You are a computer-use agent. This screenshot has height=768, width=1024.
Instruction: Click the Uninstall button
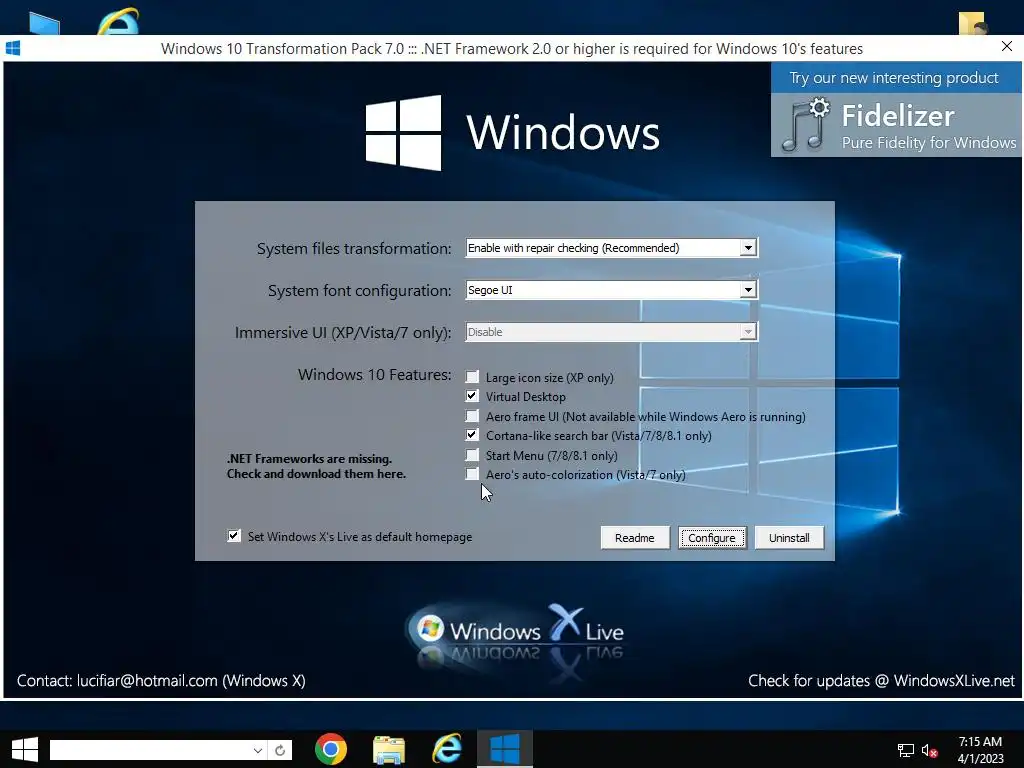(x=789, y=537)
